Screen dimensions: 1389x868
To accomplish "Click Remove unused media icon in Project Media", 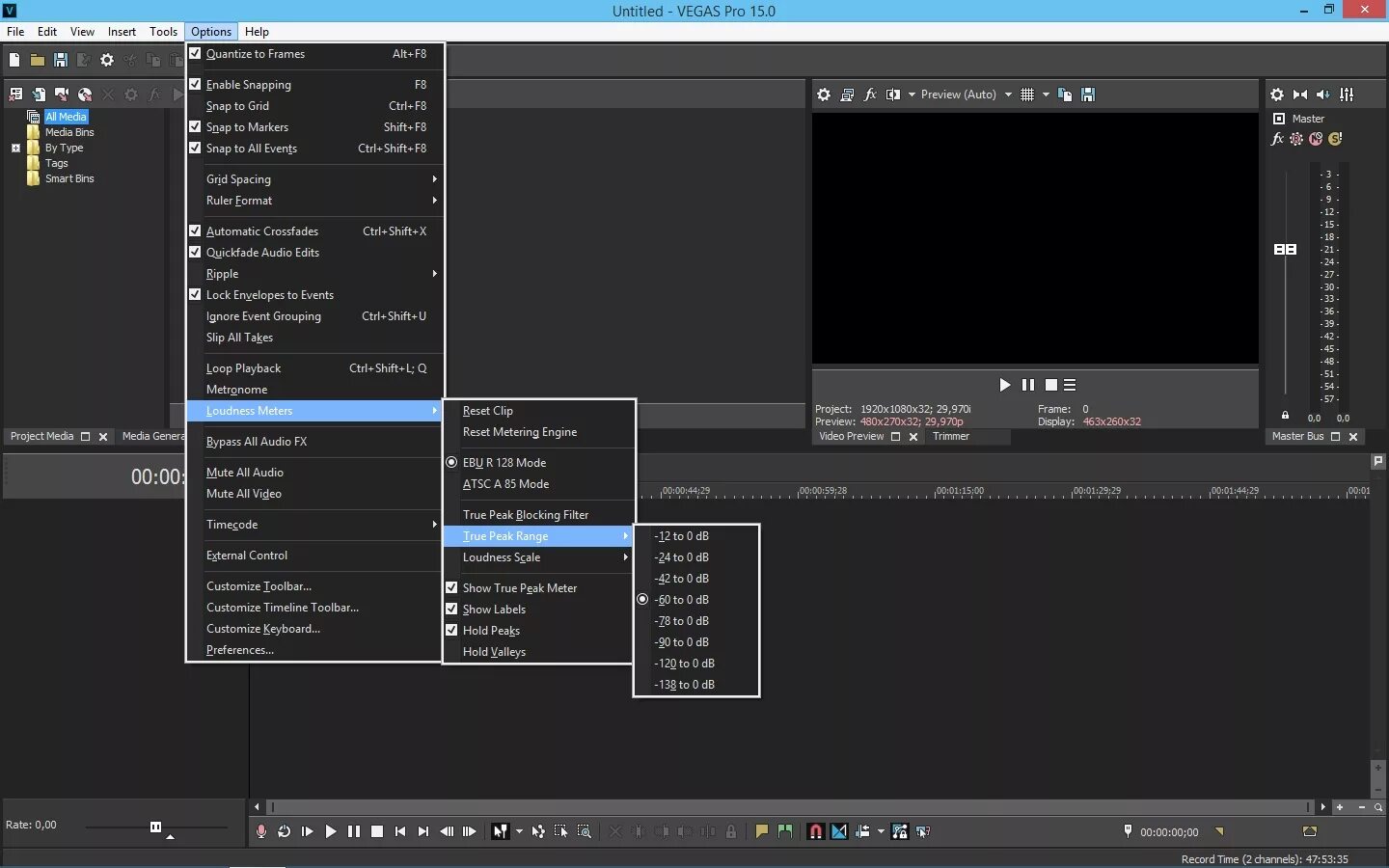I will point(15,95).
